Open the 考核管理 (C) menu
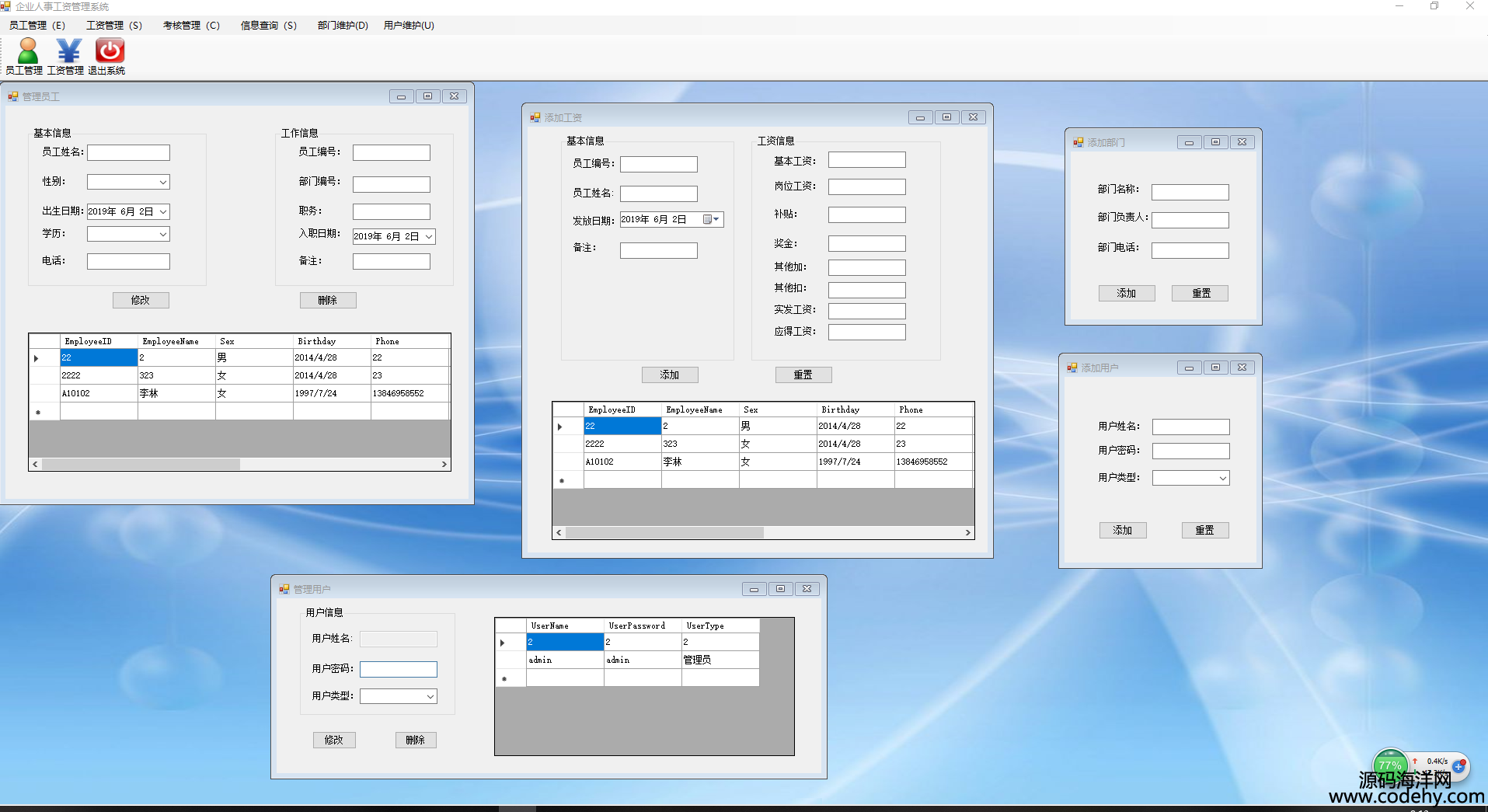The image size is (1488, 812). [x=191, y=25]
